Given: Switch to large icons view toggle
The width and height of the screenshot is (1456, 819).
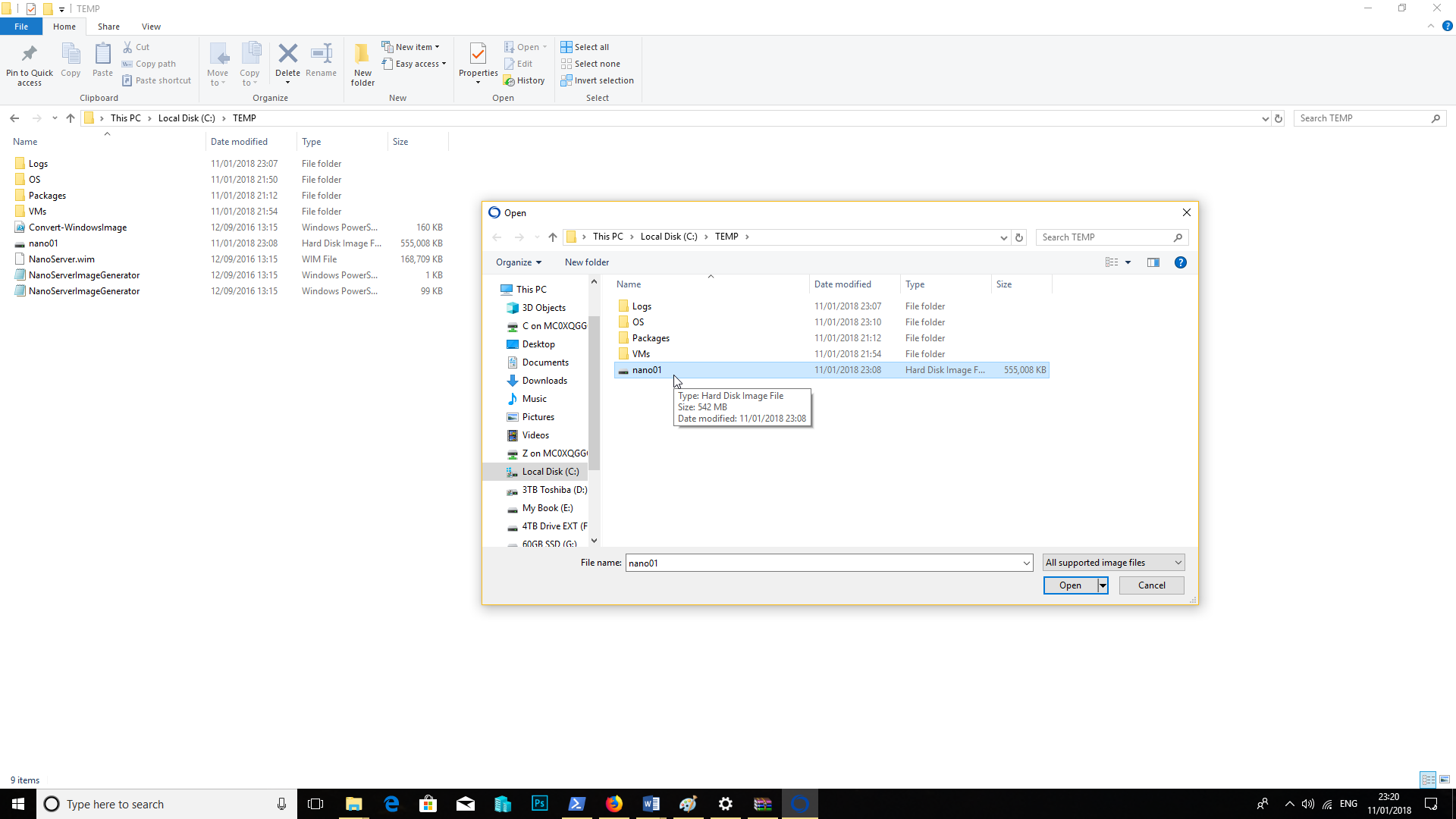Looking at the screenshot, I should 1445,780.
